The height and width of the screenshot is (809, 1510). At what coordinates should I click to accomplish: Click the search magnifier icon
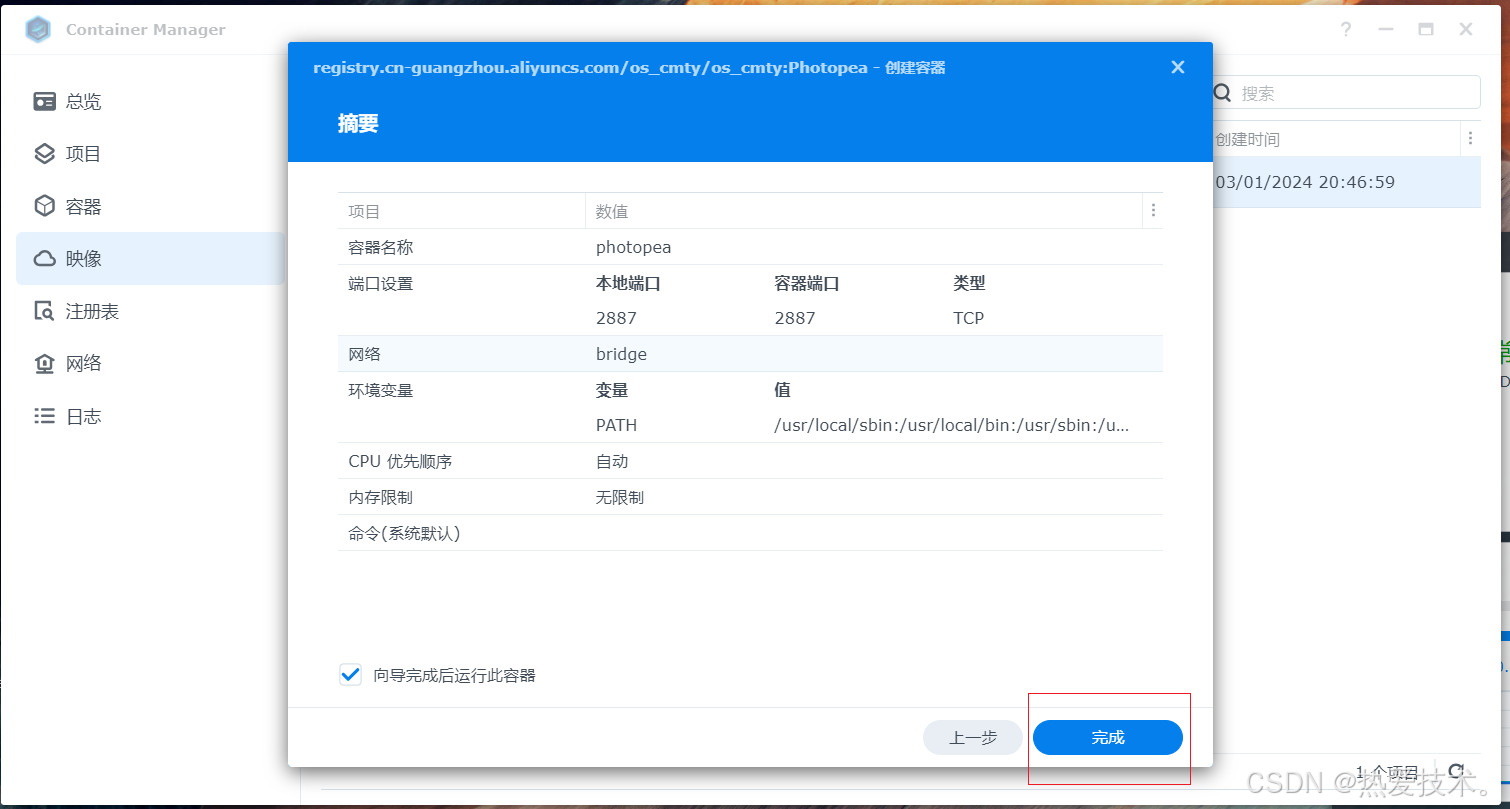1222,92
